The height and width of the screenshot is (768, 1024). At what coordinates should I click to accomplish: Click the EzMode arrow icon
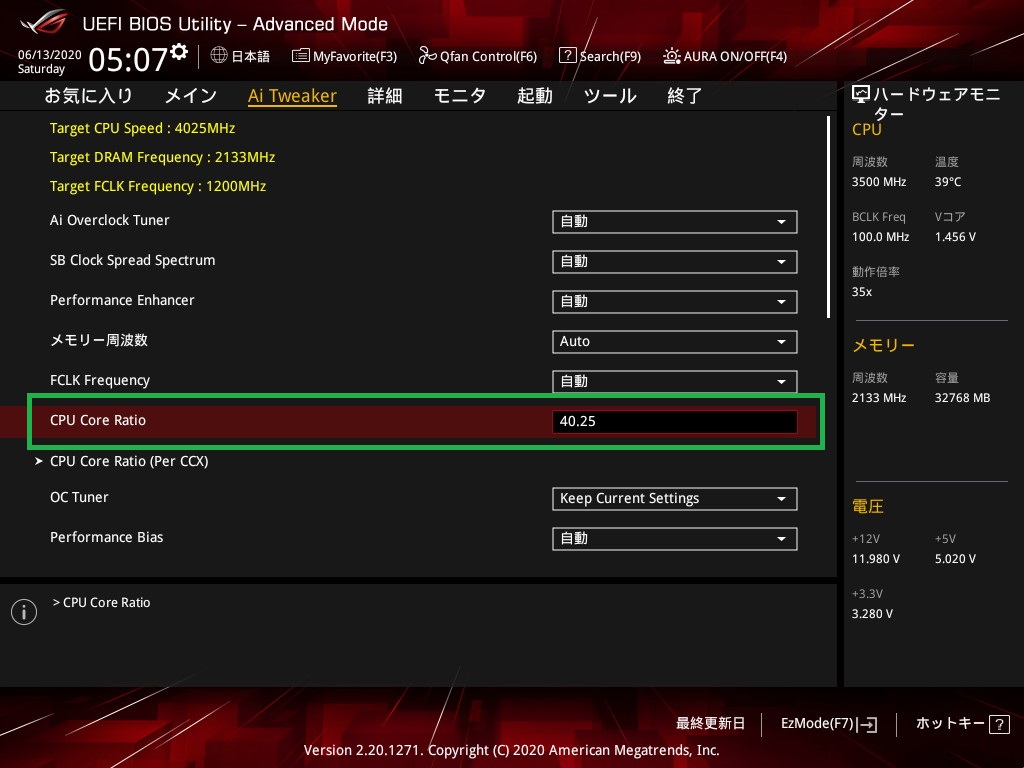pos(868,724)
